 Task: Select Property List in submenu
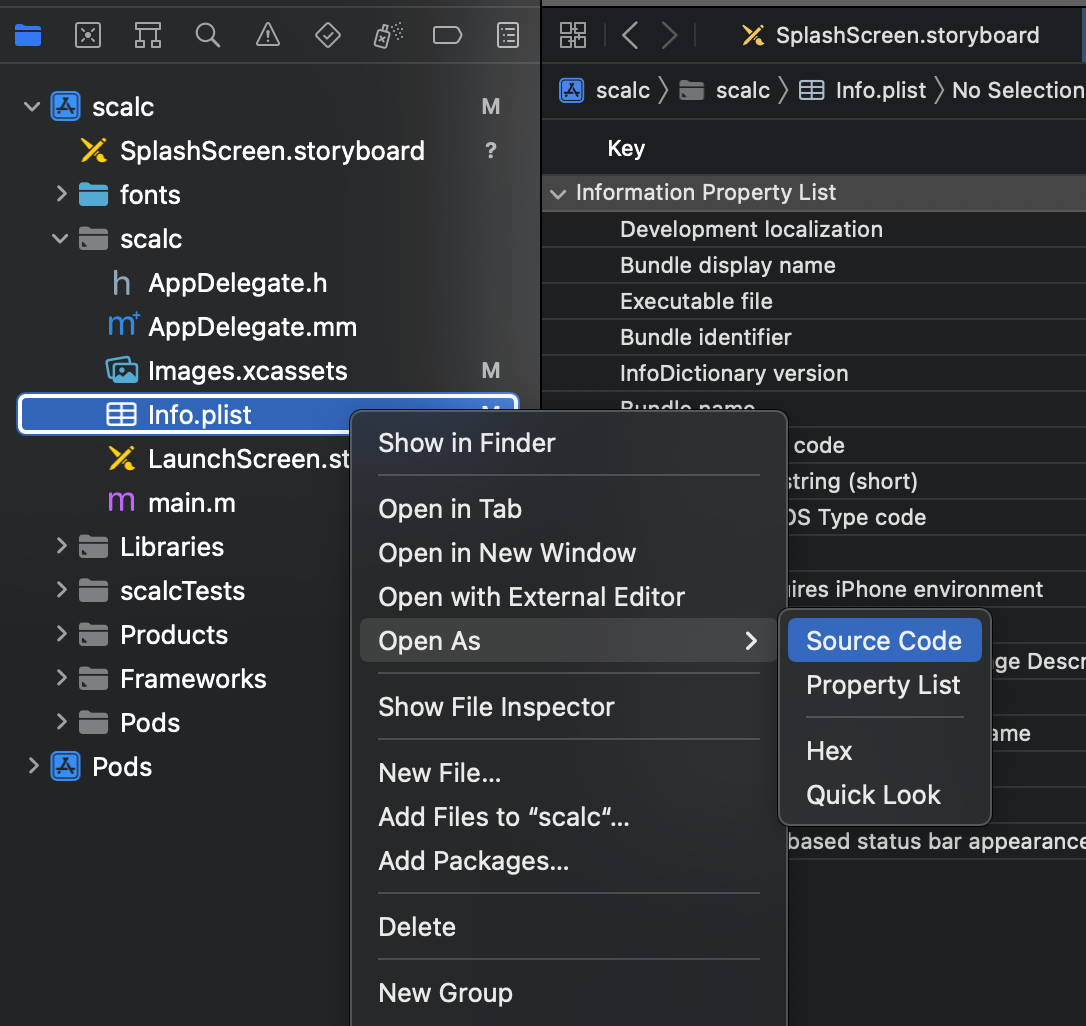coord(884,685)
